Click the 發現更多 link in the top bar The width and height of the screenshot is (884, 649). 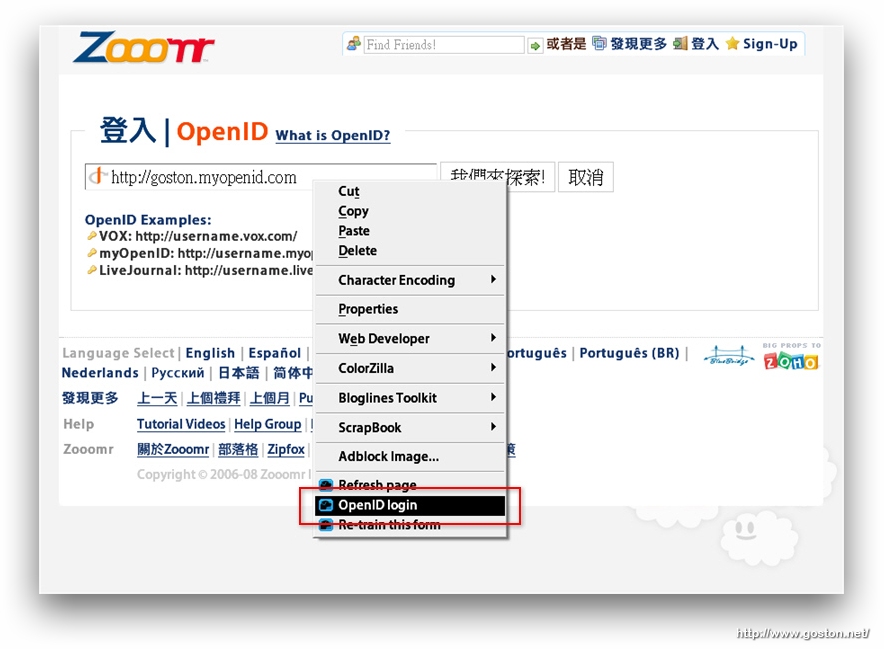639,43
